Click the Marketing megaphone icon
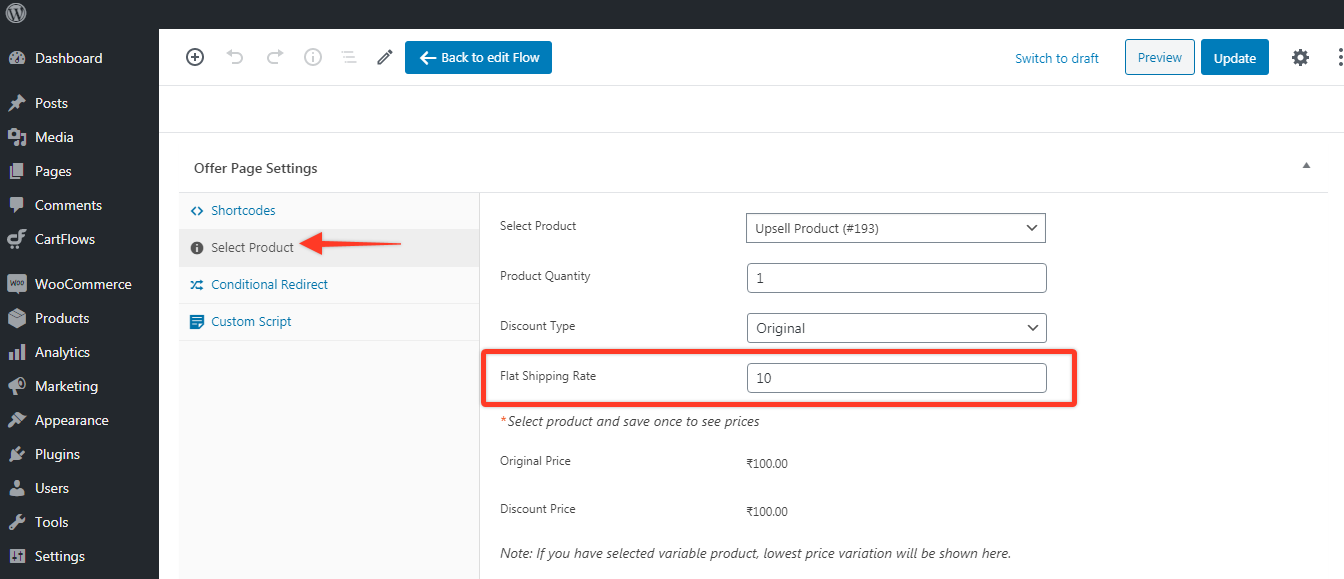 (16, 386)
